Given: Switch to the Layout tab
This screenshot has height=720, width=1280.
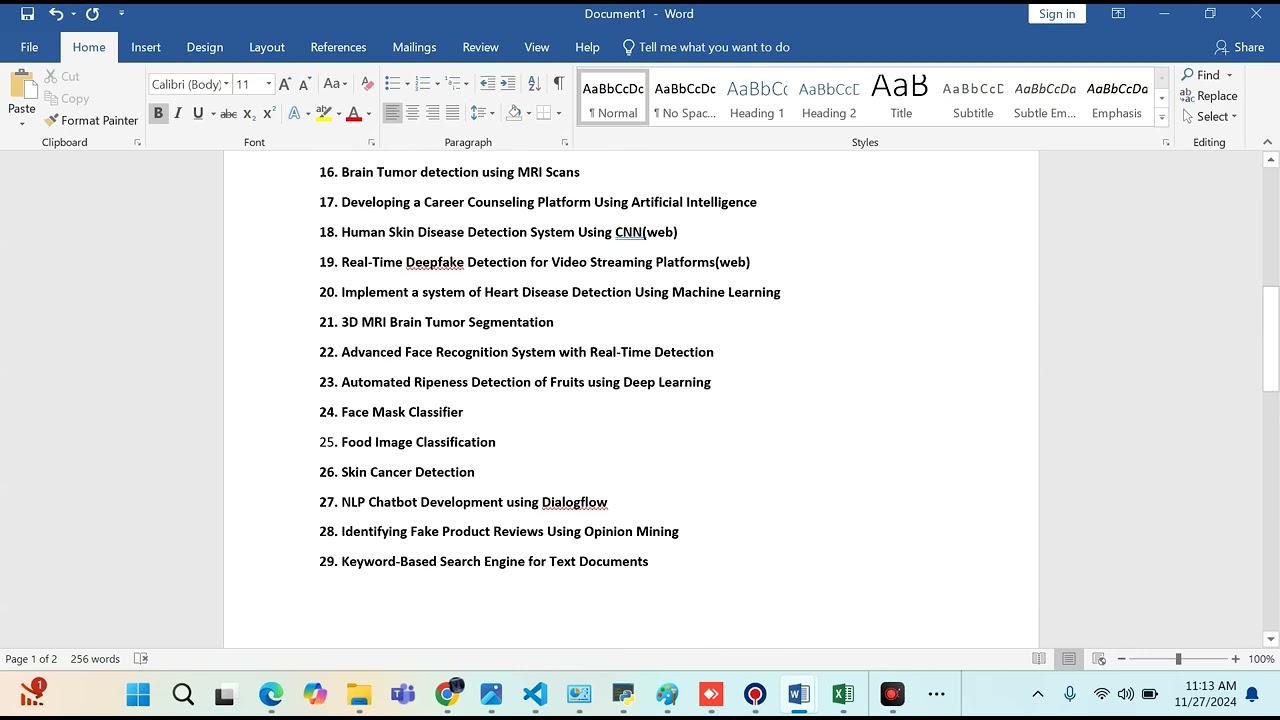Looking at the screenshot, I should 267,47.
